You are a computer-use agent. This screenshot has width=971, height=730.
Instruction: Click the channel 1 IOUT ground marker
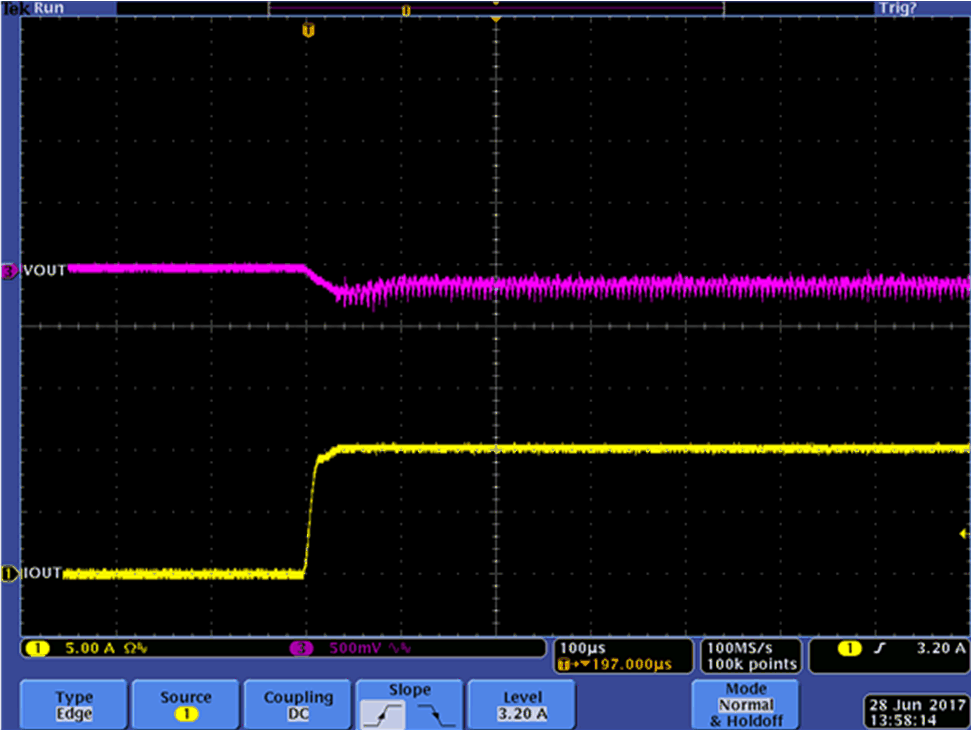pyautogui.click(x=9, y=573)
